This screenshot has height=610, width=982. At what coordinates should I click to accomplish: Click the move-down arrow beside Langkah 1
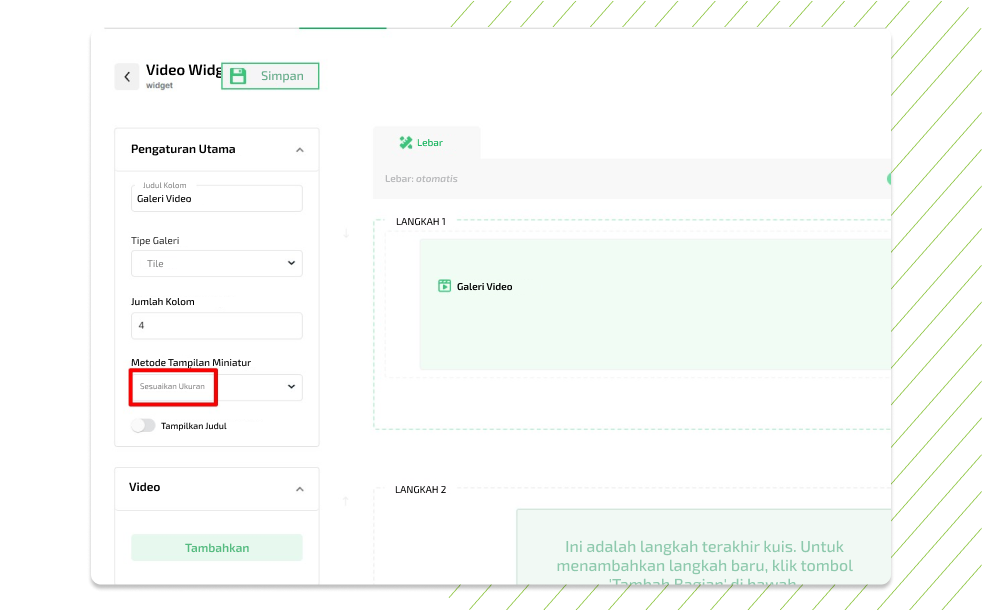pyautogui.click(x=346, y=233)
